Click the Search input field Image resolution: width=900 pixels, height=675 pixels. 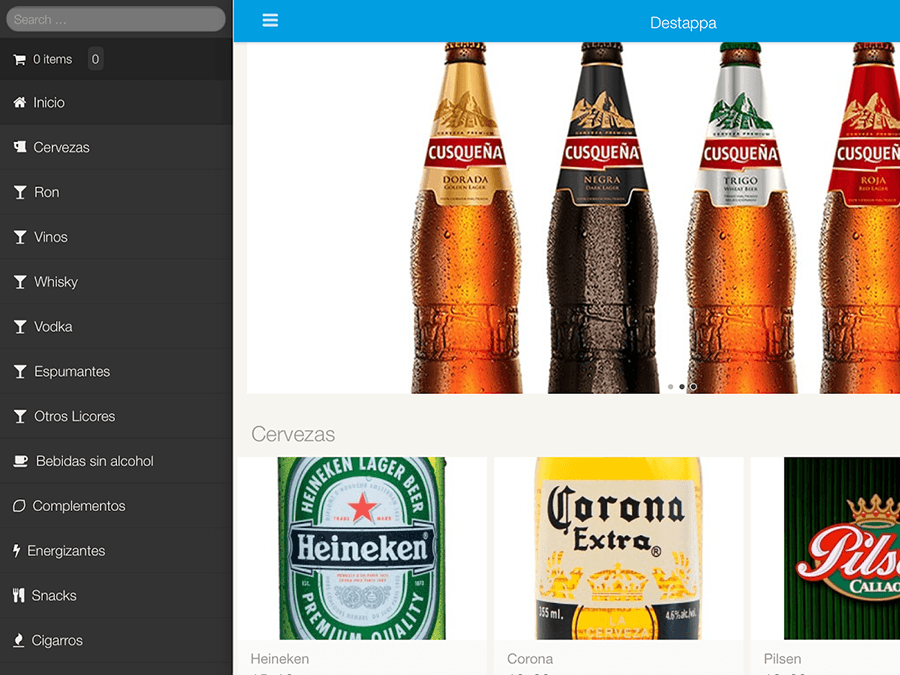click(115, 20)
